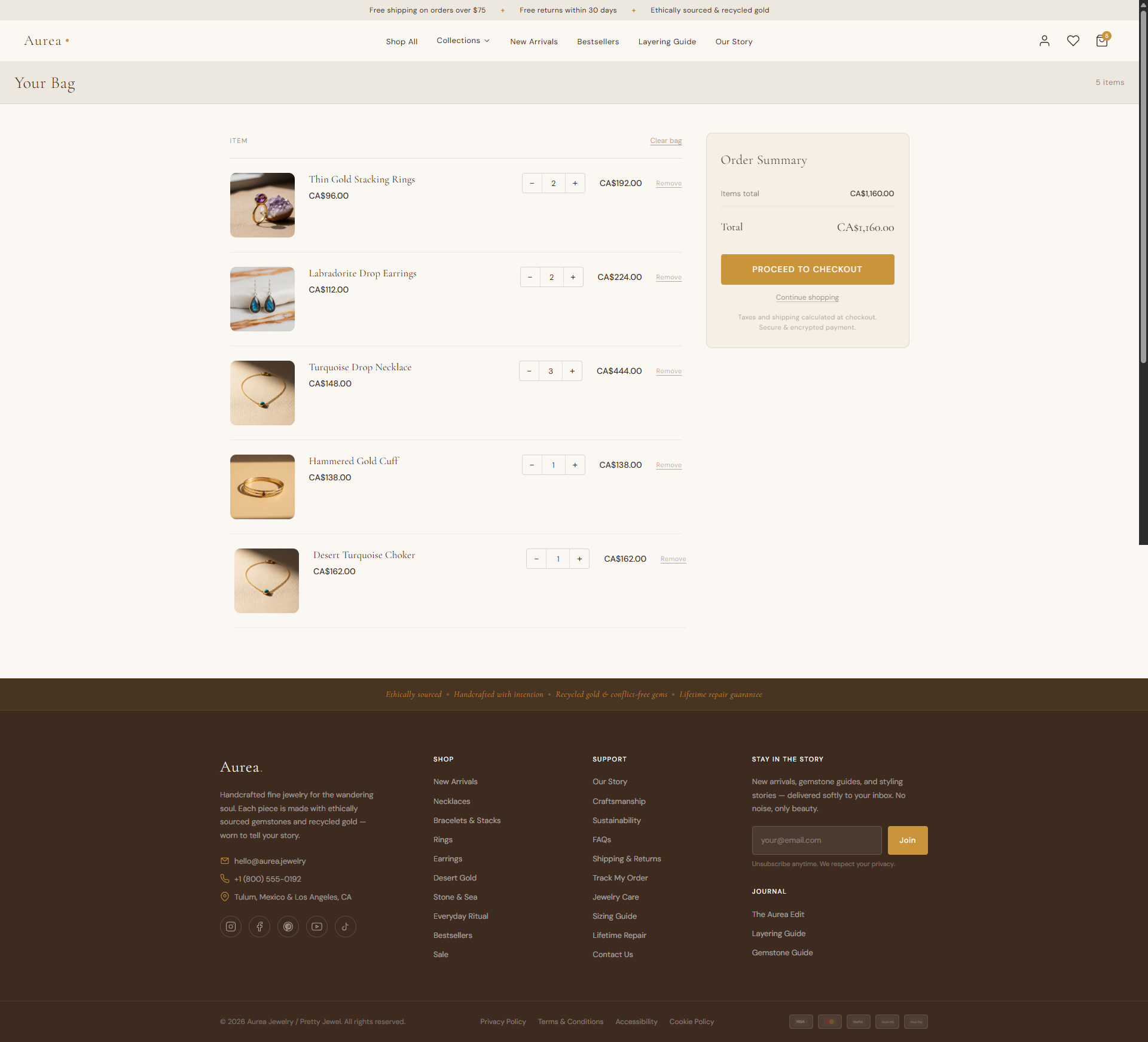Image resolution: width=1148 pixels, height=1042 pixels.
Task: Decrease quantity of Labradorite Drop Earrings
Action: click(530, 277)
